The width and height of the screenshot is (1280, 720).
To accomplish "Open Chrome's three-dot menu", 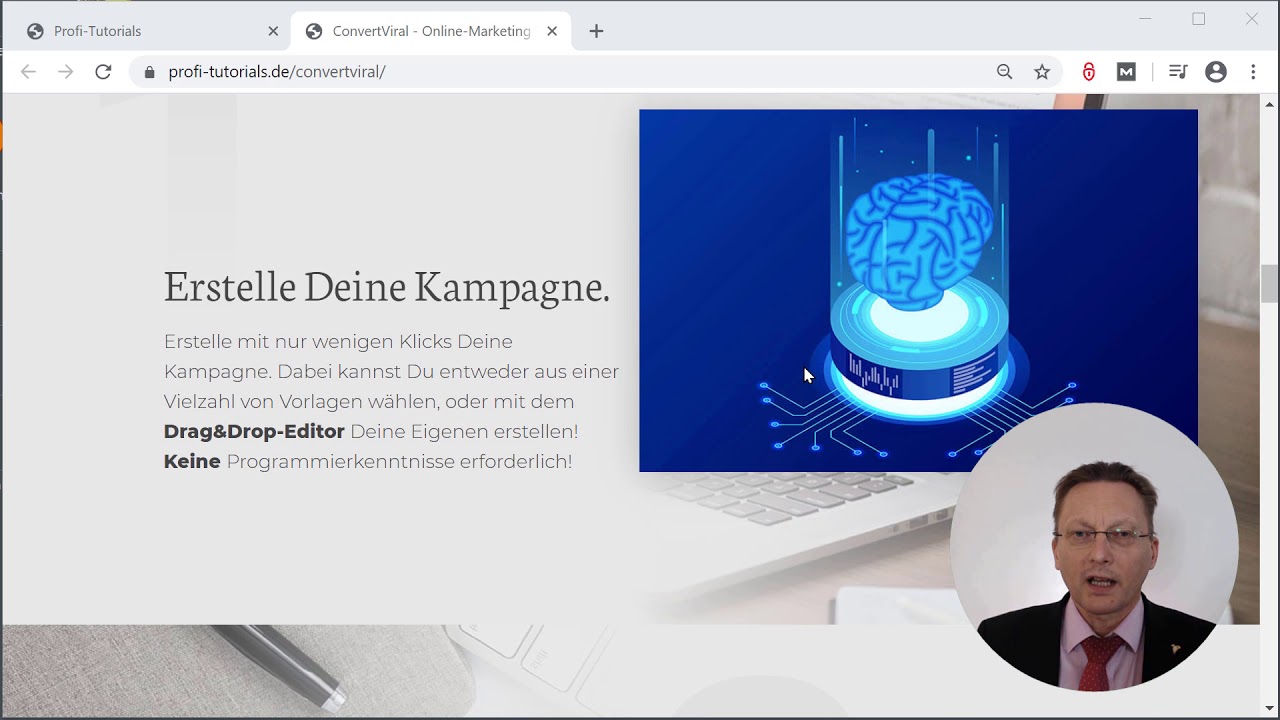I will pyautogui.click(x=1253, y=72).
